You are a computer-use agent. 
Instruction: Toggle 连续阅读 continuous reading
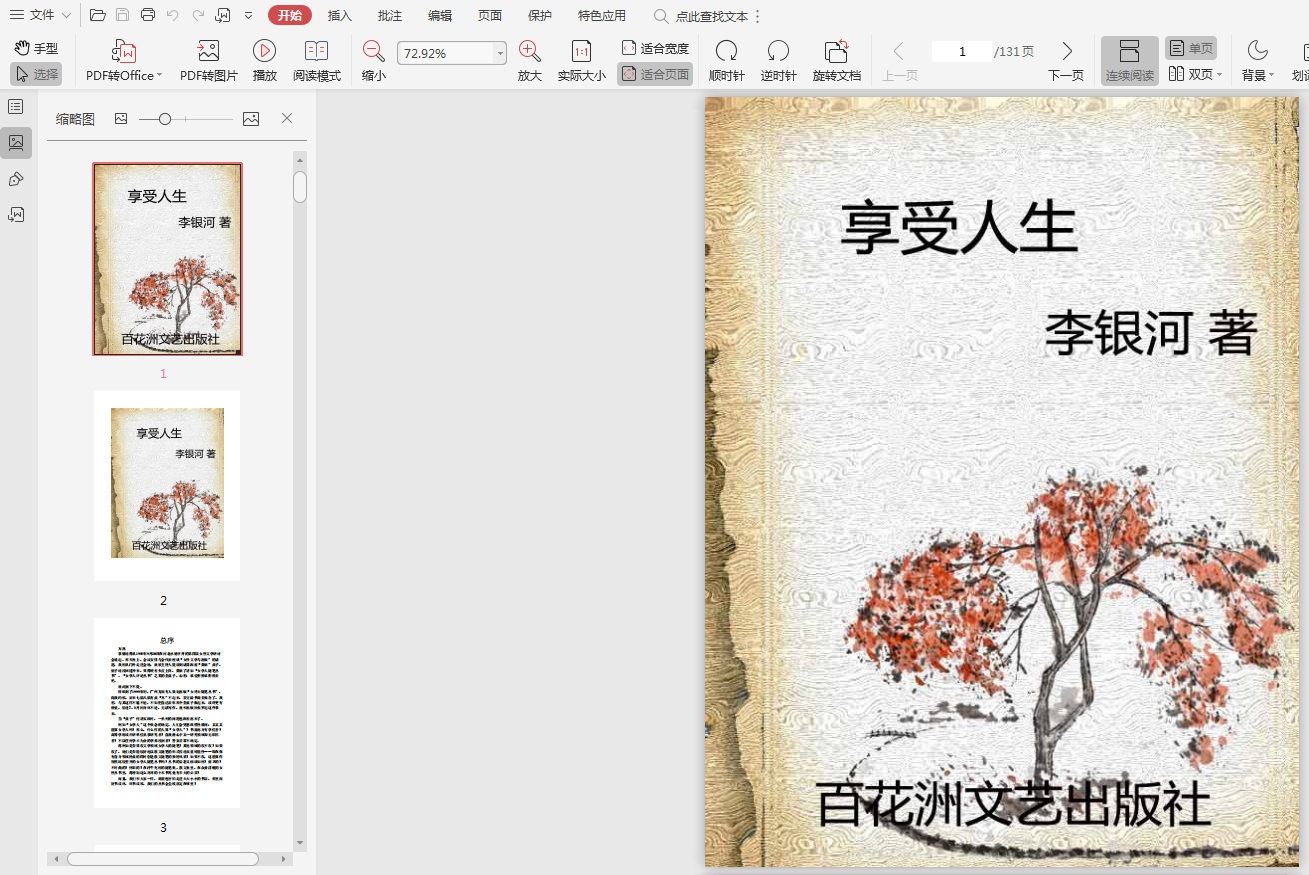[x=1130, y=61]
